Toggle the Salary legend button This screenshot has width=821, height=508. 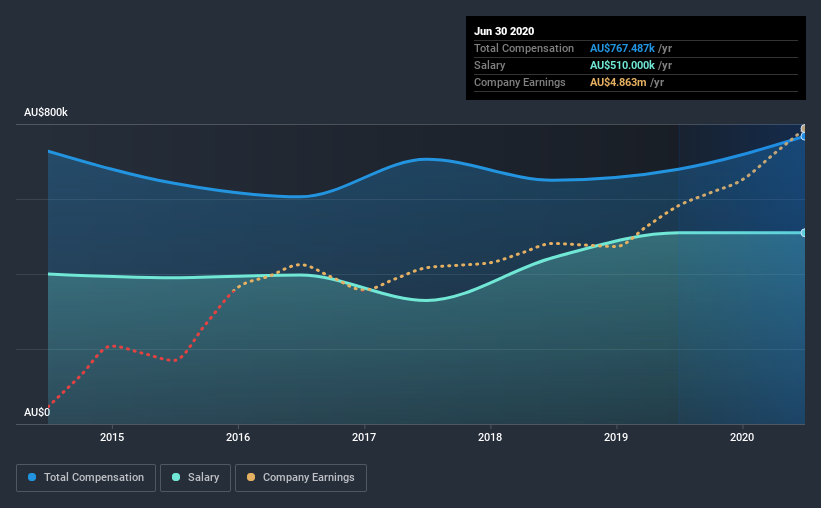click(x=195, y=478)
